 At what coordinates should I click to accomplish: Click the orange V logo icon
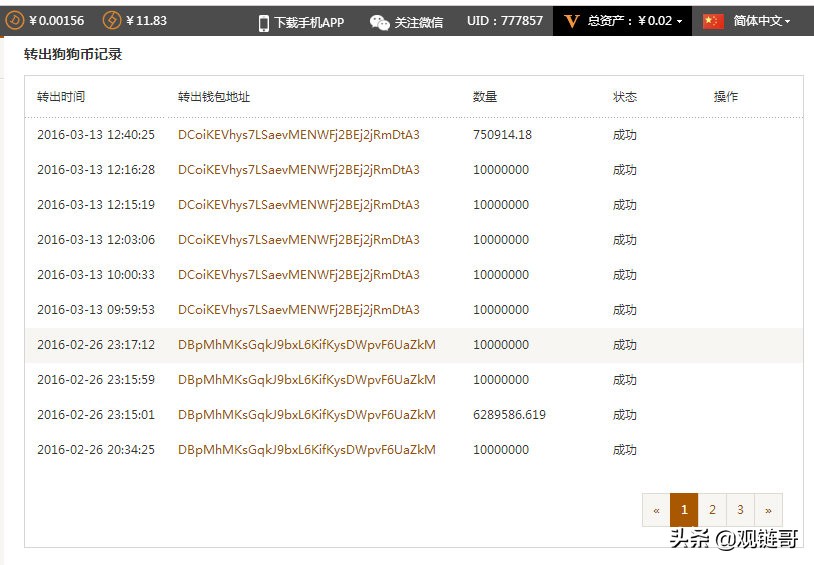[572, 21]
